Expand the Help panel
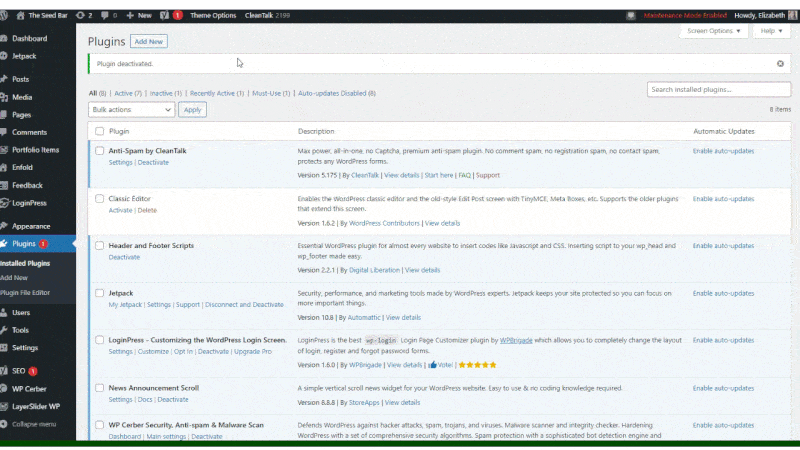Viewport: 800px width, 450px height. coord(771,31)
